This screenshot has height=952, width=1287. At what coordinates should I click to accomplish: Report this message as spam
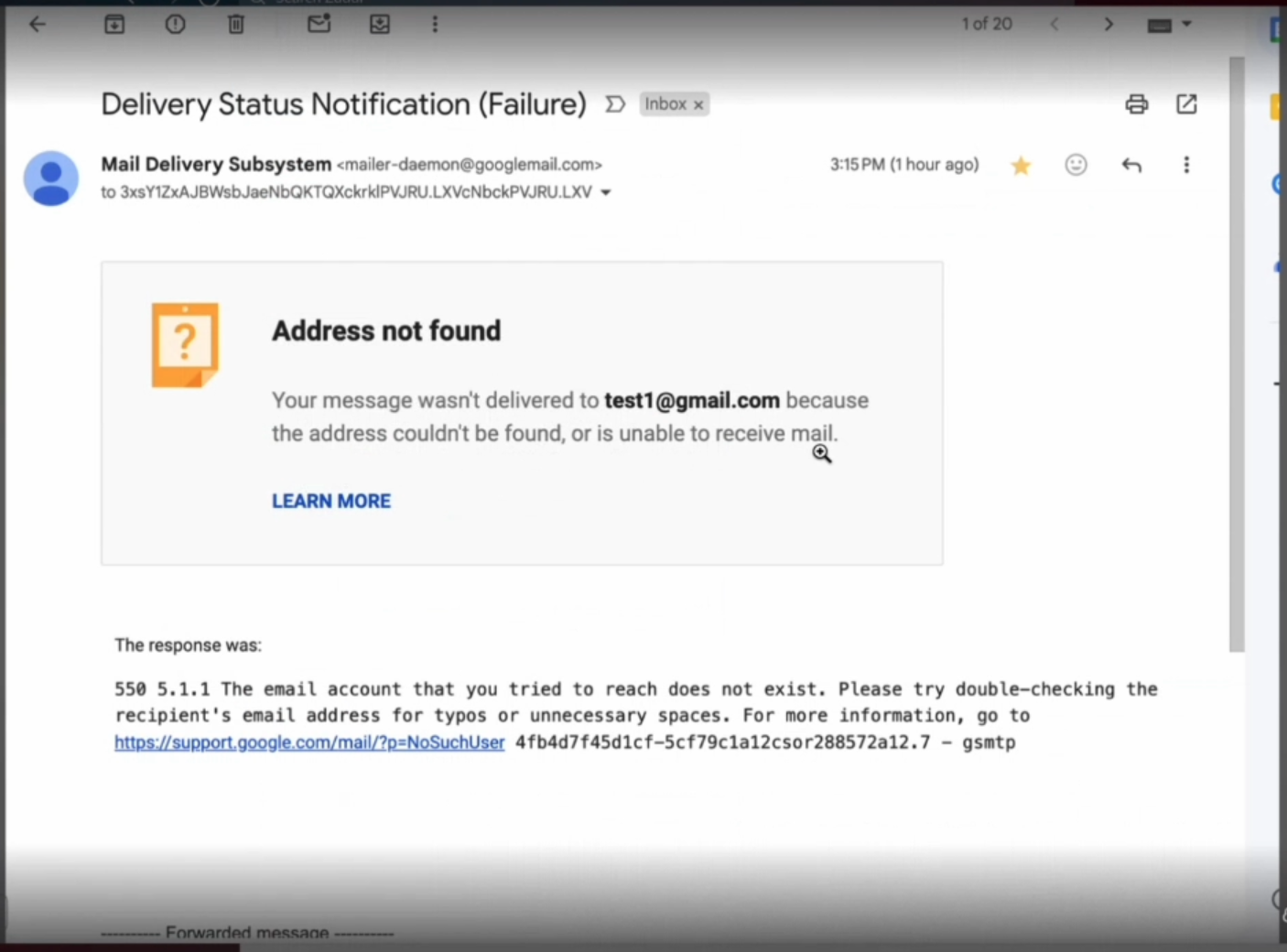pyautogui.click(x=175, y=25)
